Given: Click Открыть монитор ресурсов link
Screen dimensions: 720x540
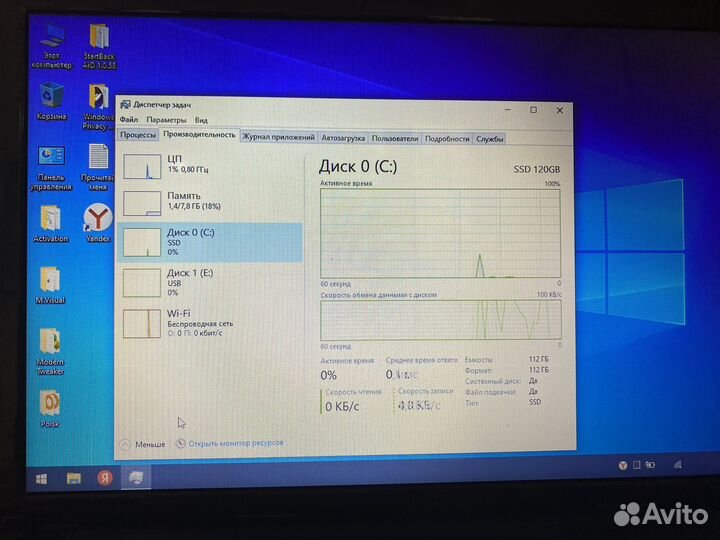Looking at the screenshot, I should [236, 443].
